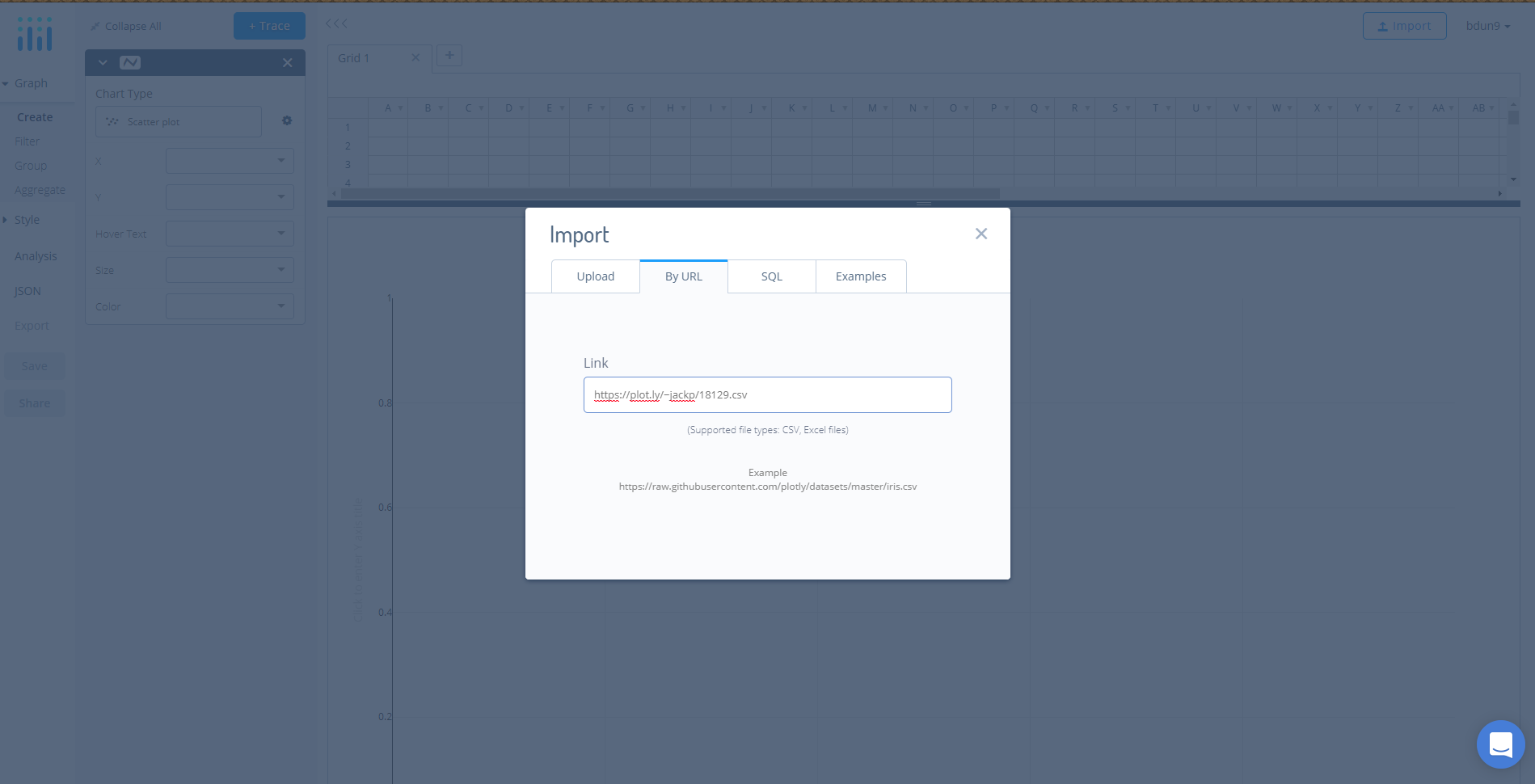Open the Y column dropdown

pyautogui.click(x=230, y=197)
